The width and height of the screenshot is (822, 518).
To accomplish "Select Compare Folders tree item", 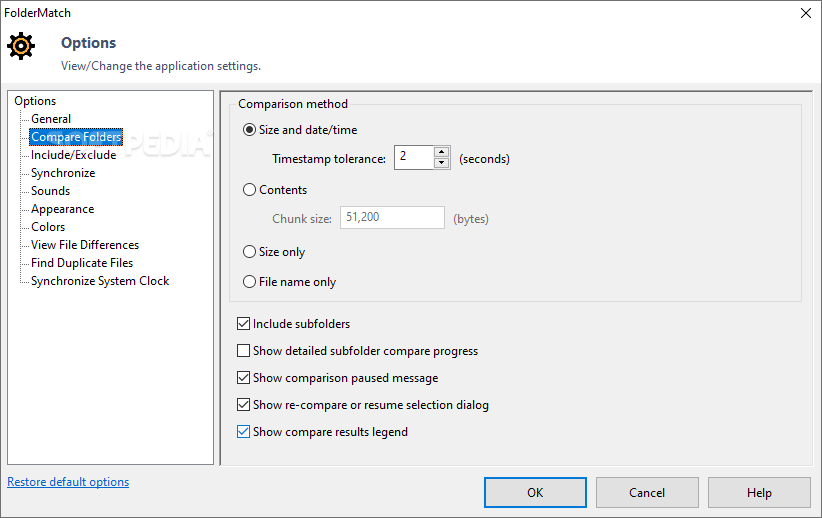I will click(x=76, y=137).
